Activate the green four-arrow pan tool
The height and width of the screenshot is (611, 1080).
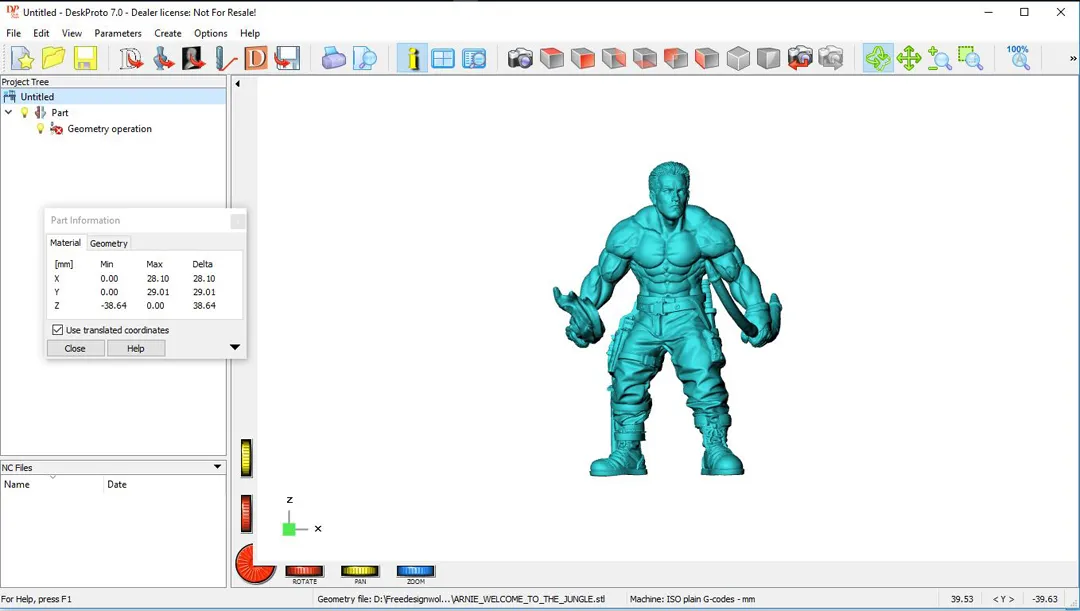[x=908, y=59]
